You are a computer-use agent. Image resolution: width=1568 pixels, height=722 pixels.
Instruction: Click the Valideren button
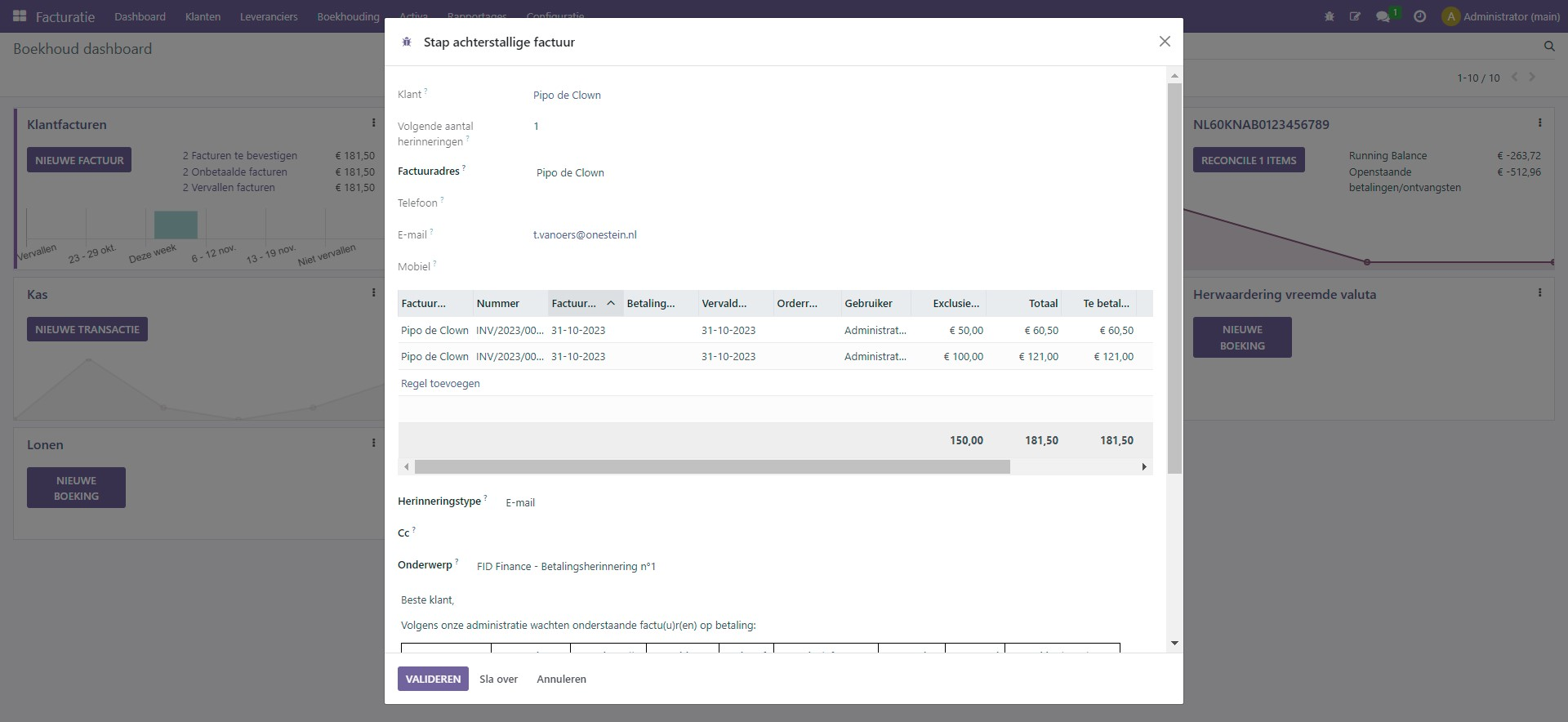tap(433, 679)
